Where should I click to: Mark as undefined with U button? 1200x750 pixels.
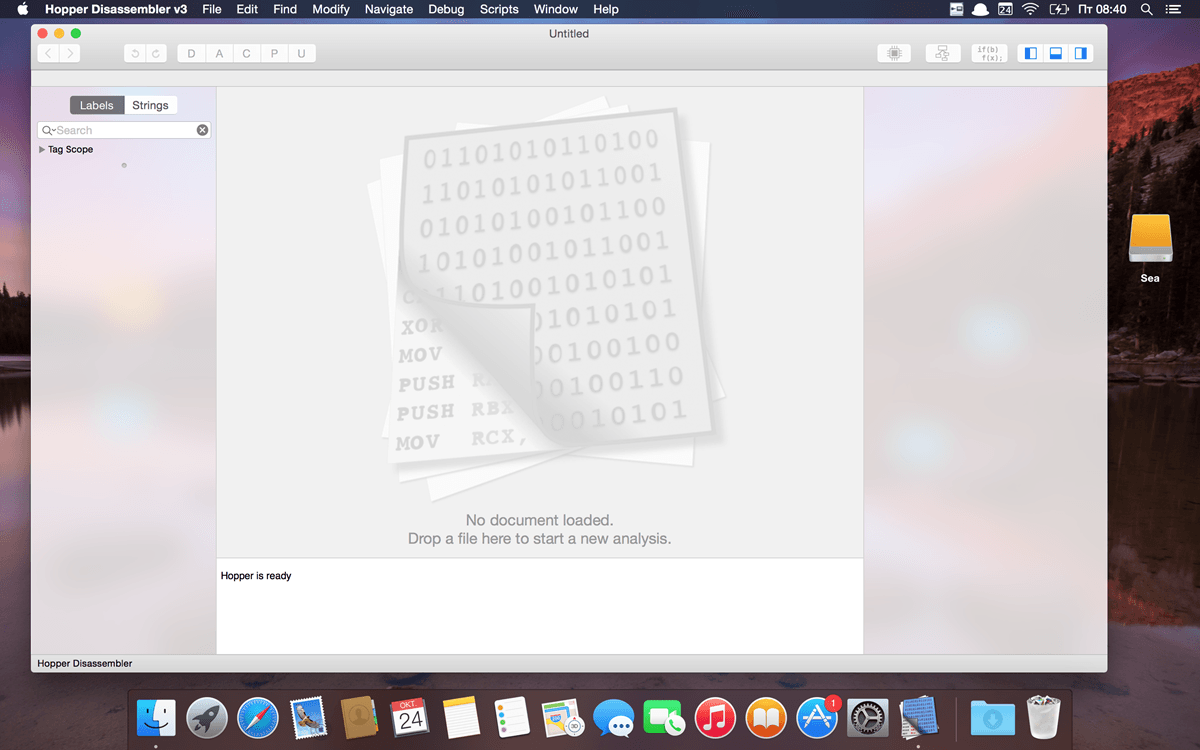click(302, 53)
